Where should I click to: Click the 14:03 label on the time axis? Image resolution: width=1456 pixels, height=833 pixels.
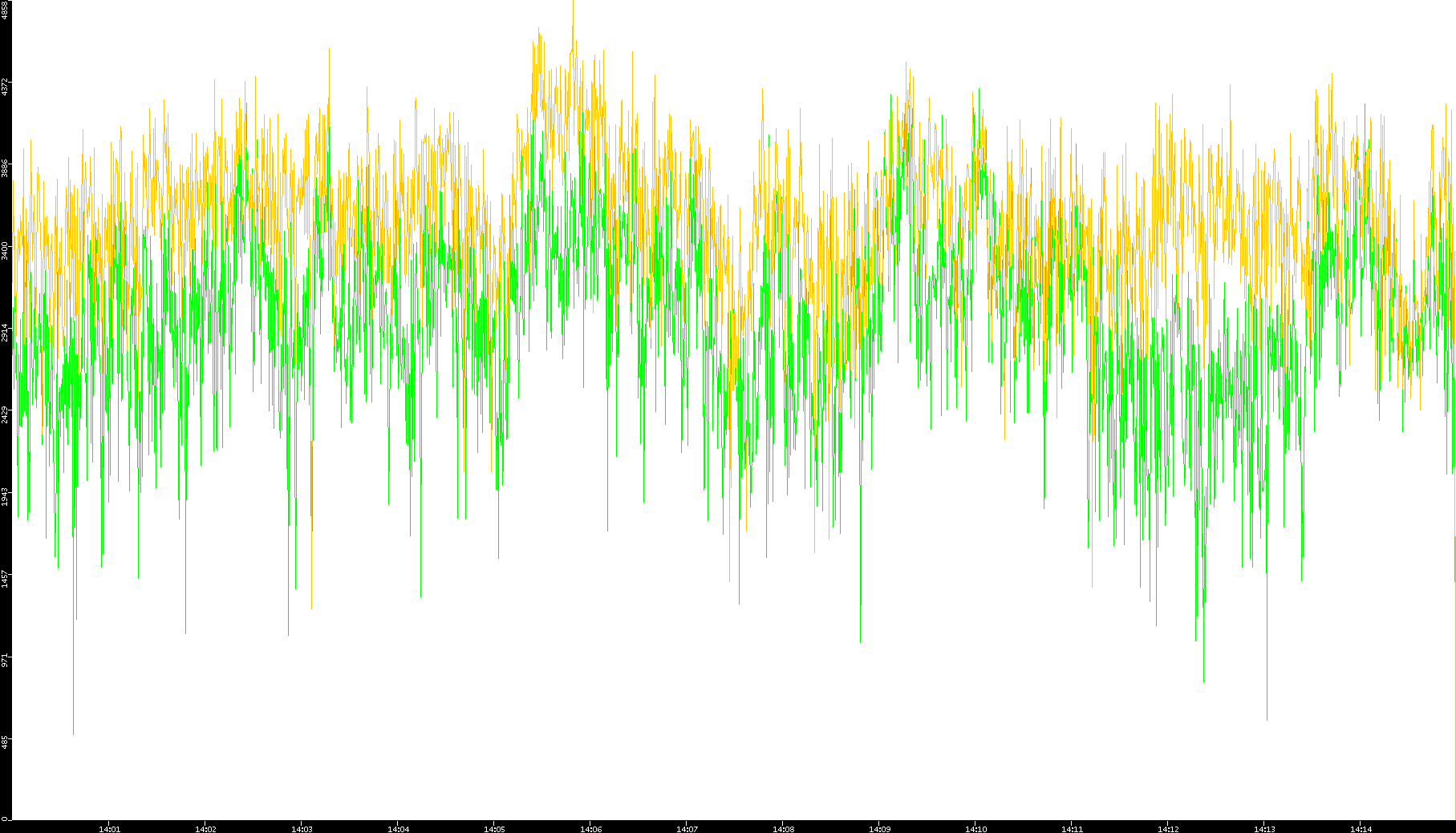pyautogui.click(x=302, y=829)
